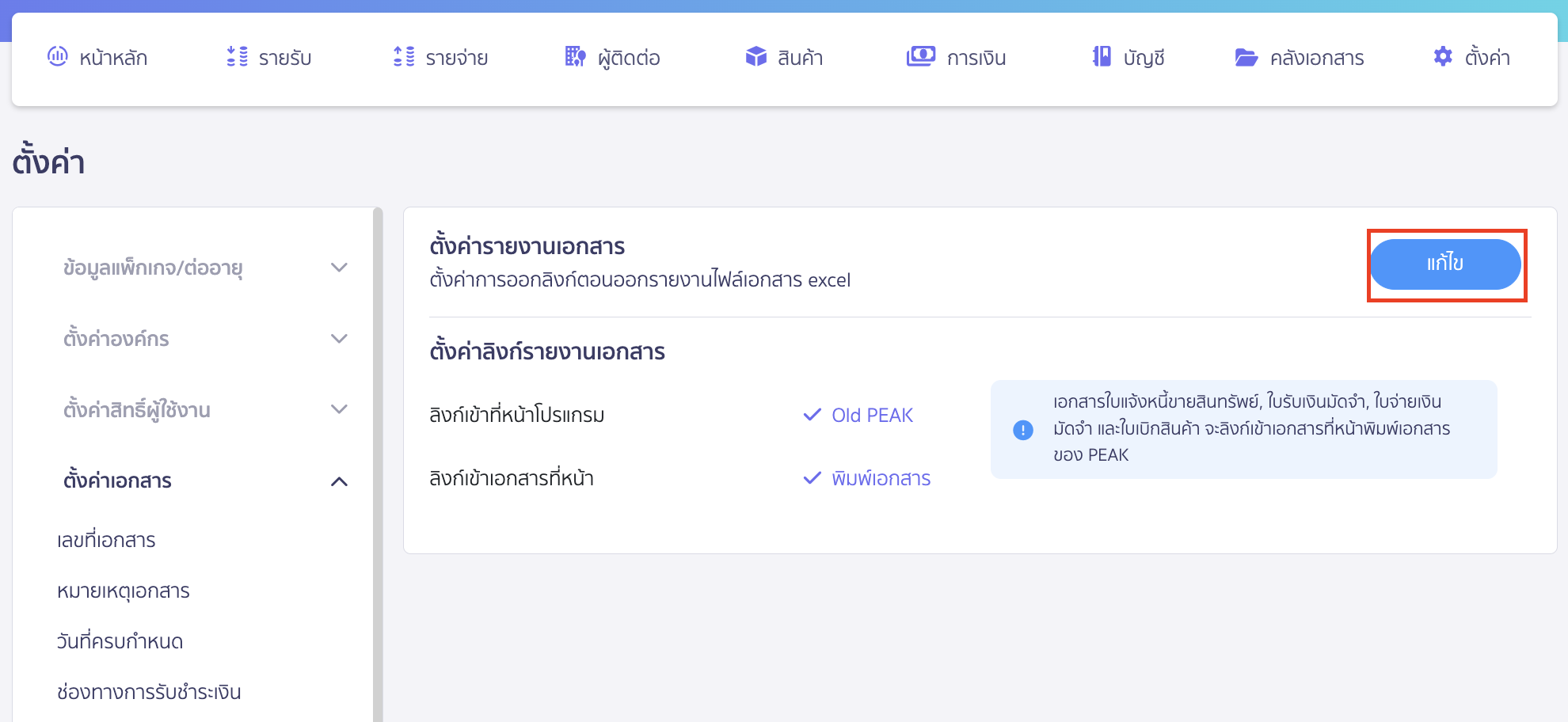
Task: Click the แก้ไข edit button
Action: pyautogui.click(x=1445, y=264)
